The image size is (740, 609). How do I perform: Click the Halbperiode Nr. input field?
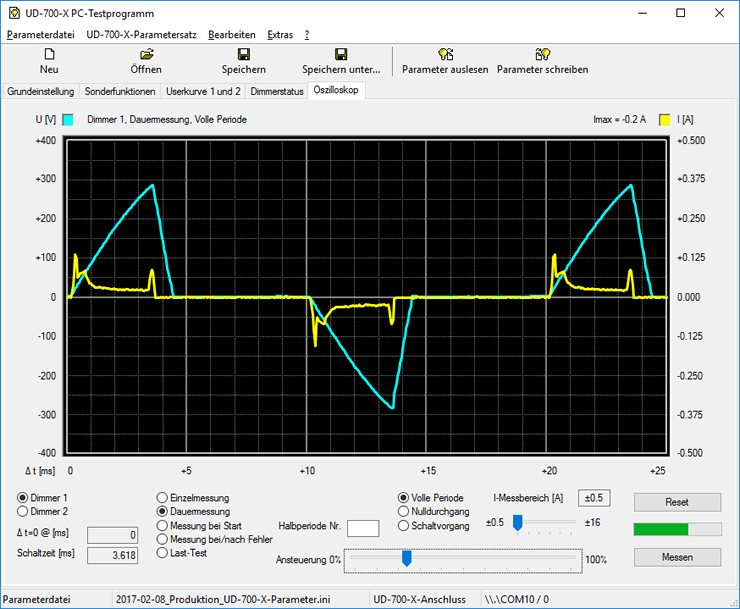point(363,528)
